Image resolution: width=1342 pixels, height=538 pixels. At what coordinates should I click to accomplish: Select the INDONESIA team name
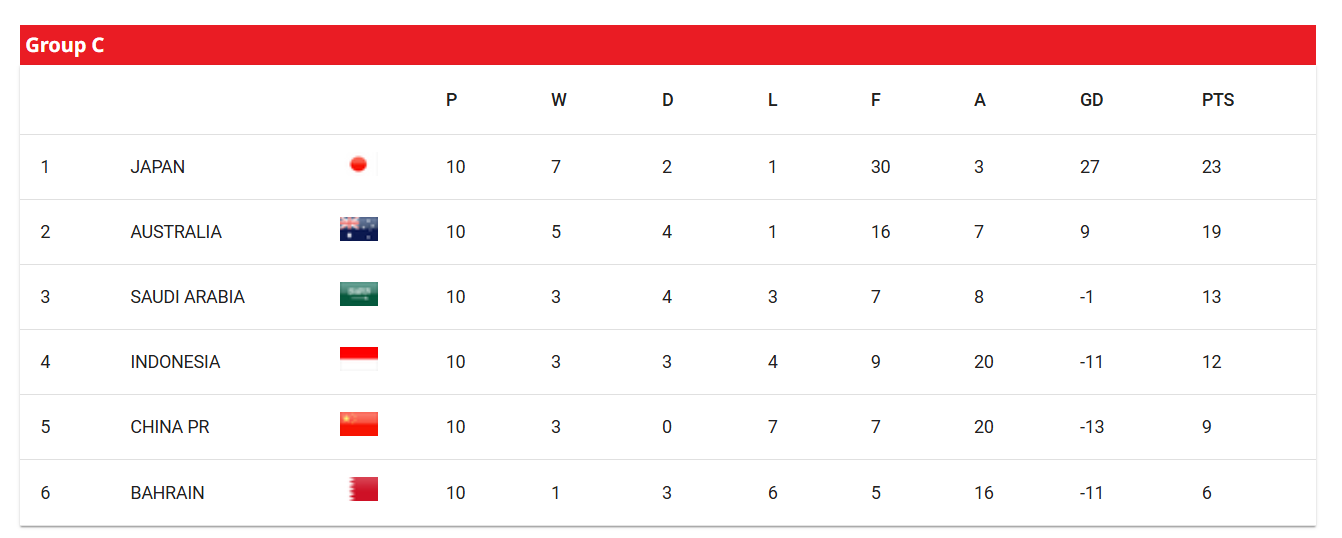click(175, 362)
